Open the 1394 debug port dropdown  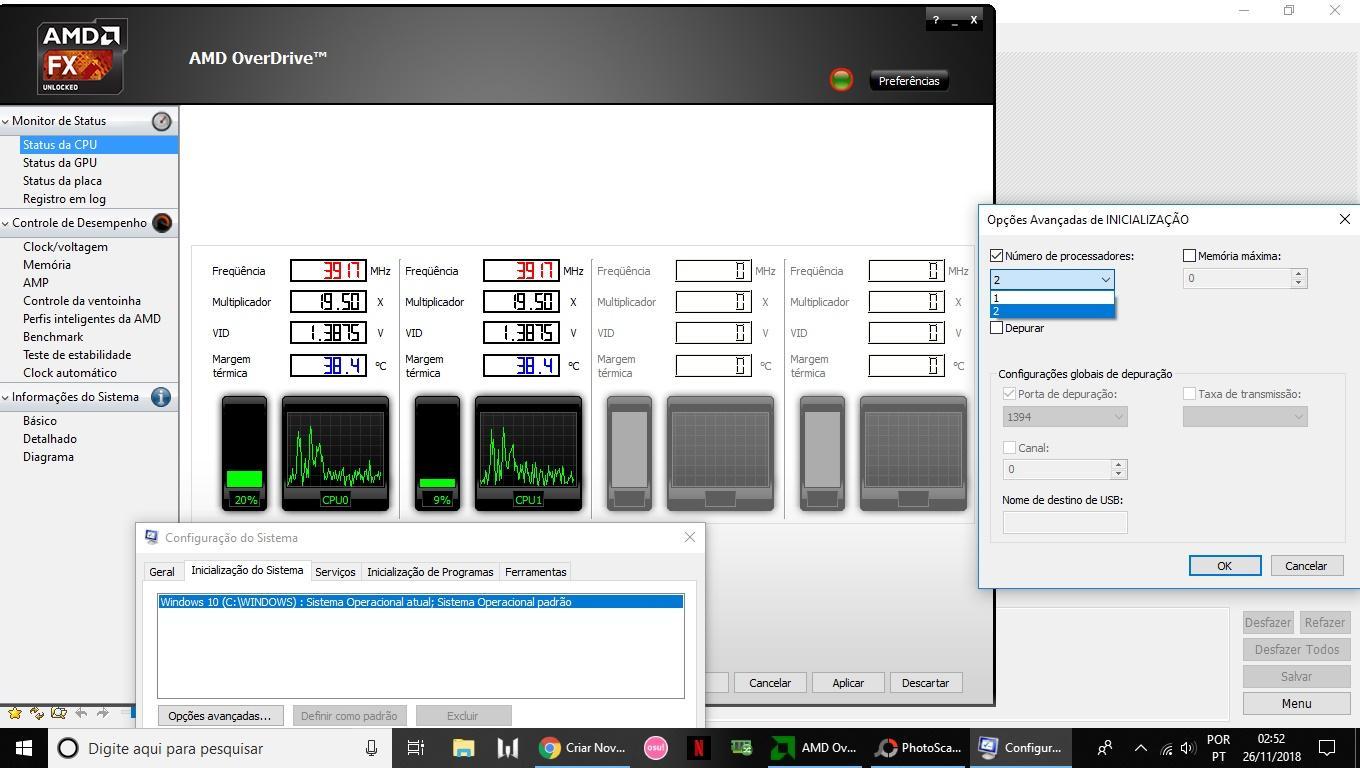(1065, 416)
